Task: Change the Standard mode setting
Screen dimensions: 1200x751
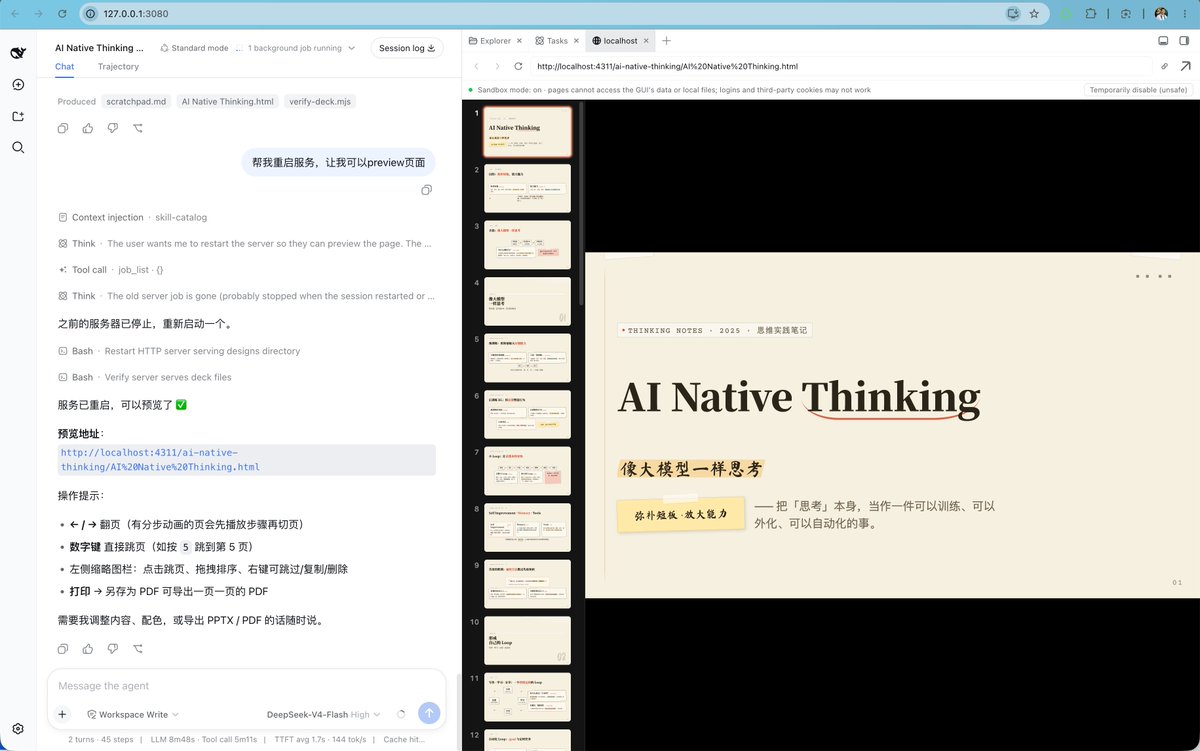Action: click(194, 48)
